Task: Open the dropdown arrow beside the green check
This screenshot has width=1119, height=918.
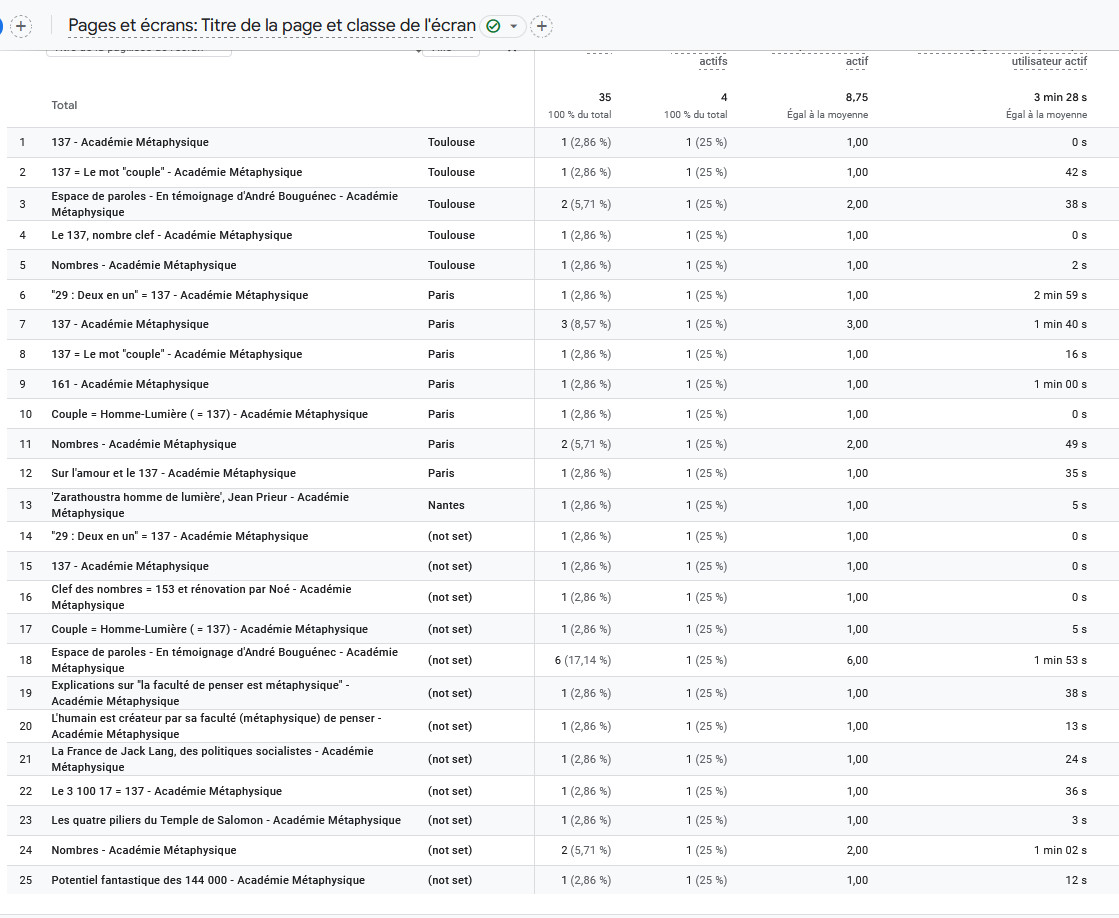Action: (x=513, y=26)
